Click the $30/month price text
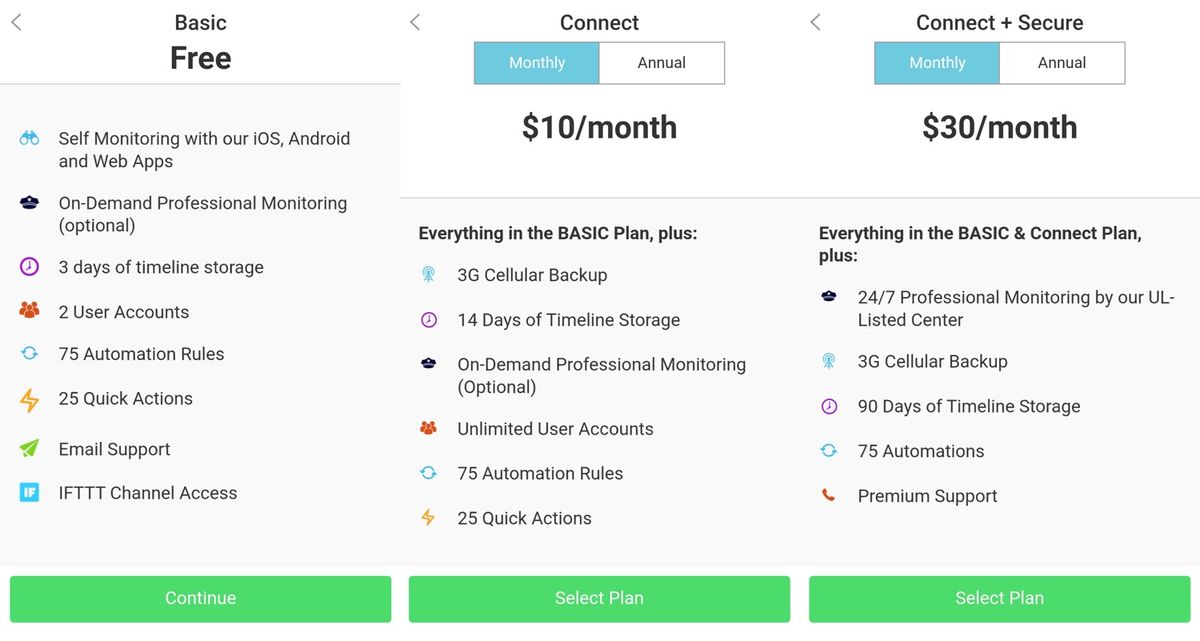Viewport: 1200px width, 641px height. click(x=999, y=127)
